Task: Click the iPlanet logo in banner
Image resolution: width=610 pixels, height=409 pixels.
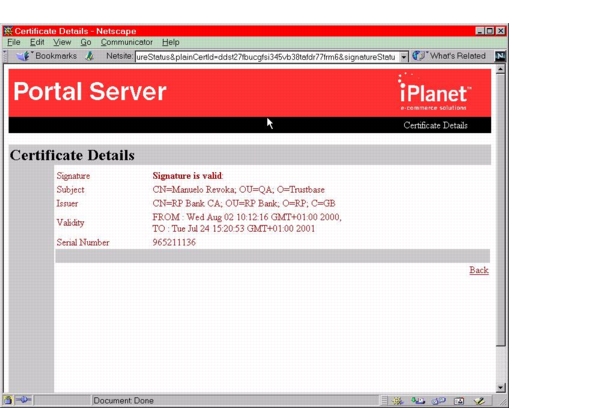Action: pos(434,92)
